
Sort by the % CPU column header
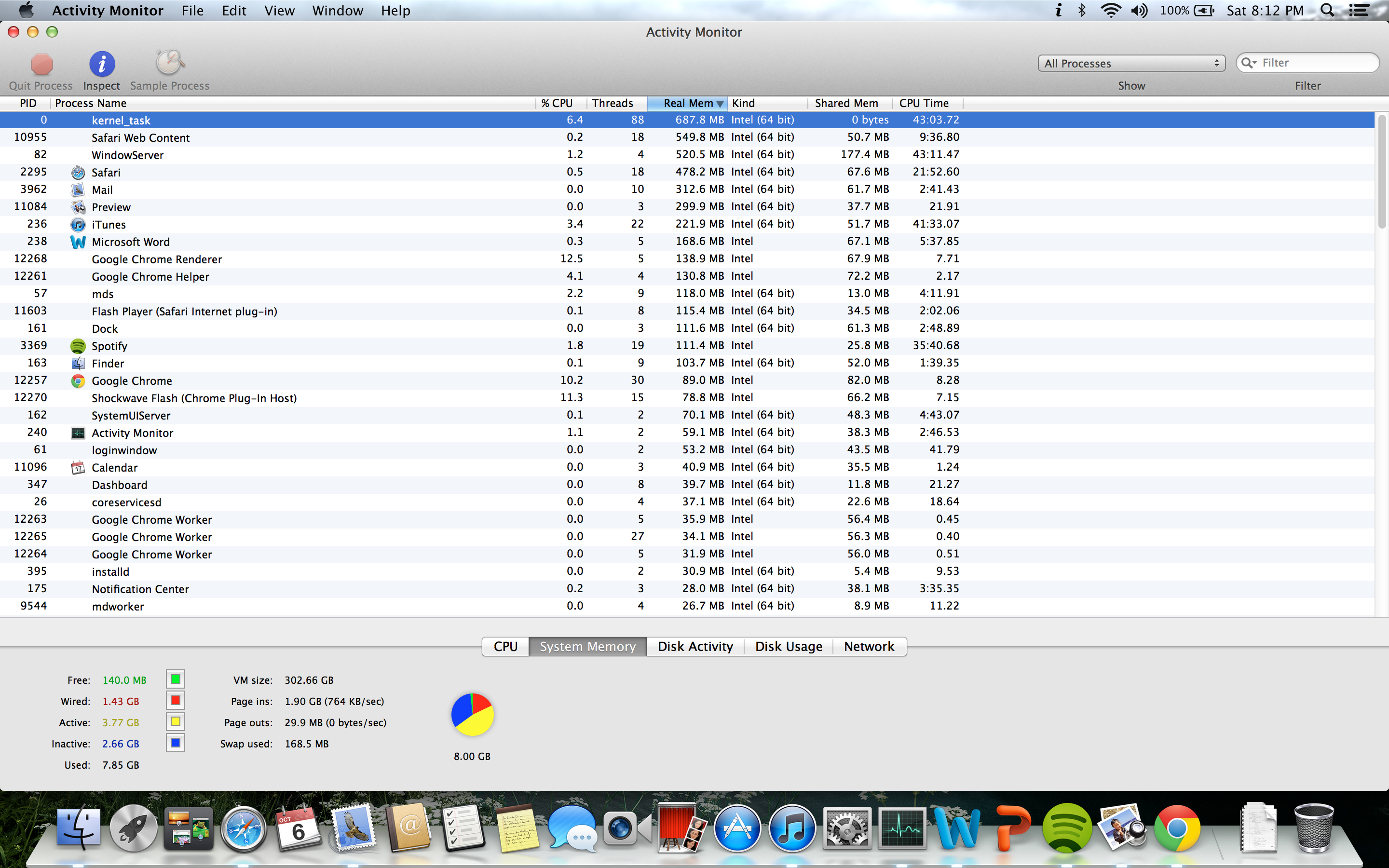[x=561, y=103]
